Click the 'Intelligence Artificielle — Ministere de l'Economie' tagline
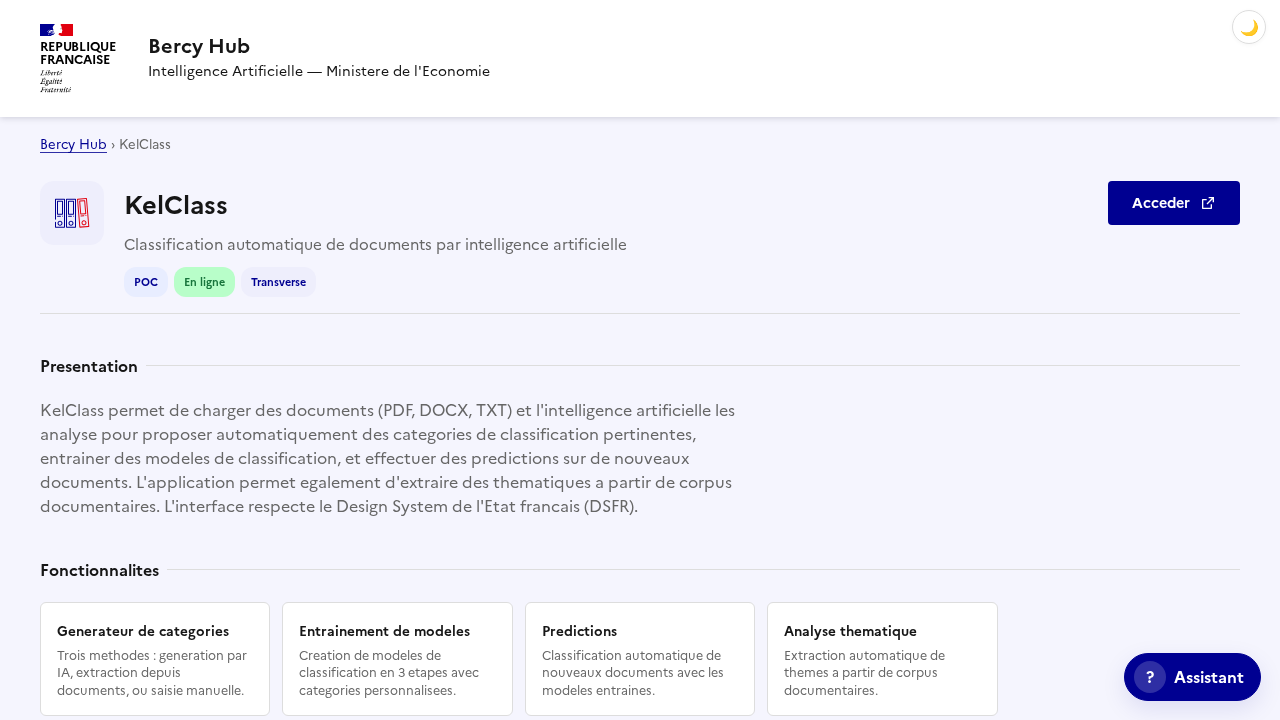Viewport: 1280px width, 720px height. (x=319, y=71)
